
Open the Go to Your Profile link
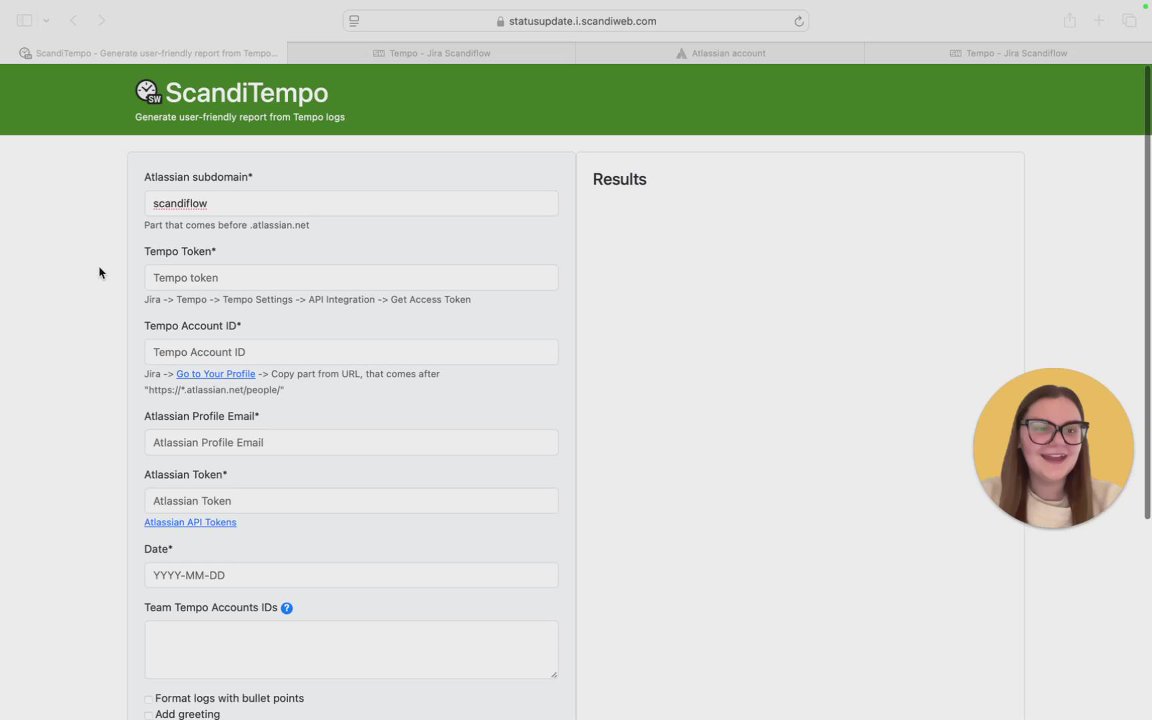pyautogui.click(x=215, y=374)
